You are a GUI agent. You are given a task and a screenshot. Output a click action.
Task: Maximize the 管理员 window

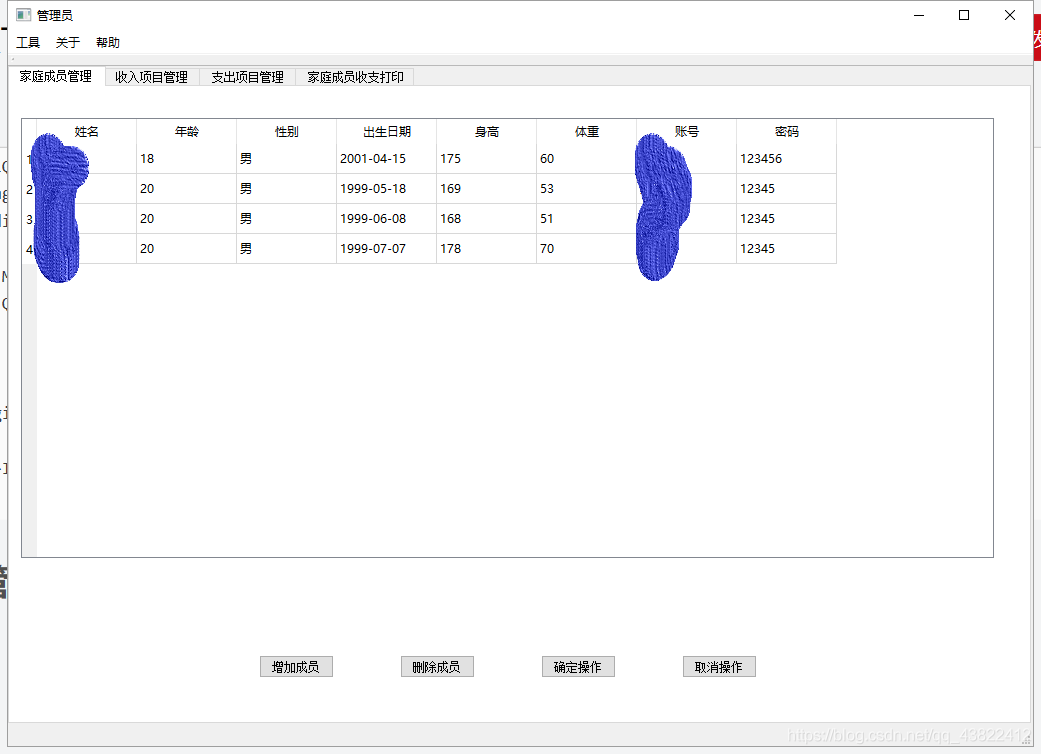964,15
